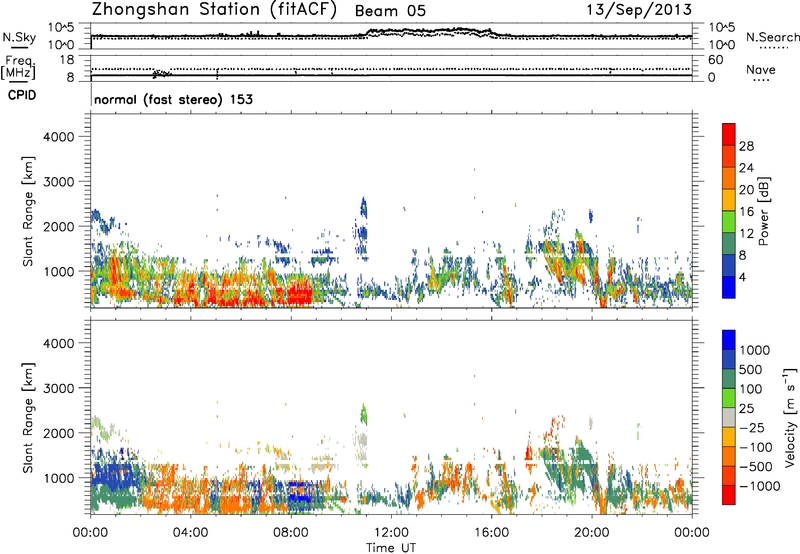Click the Freq. [MHz] axis label
The width and height of the screenshot is (800, 554).
[18, 67]
